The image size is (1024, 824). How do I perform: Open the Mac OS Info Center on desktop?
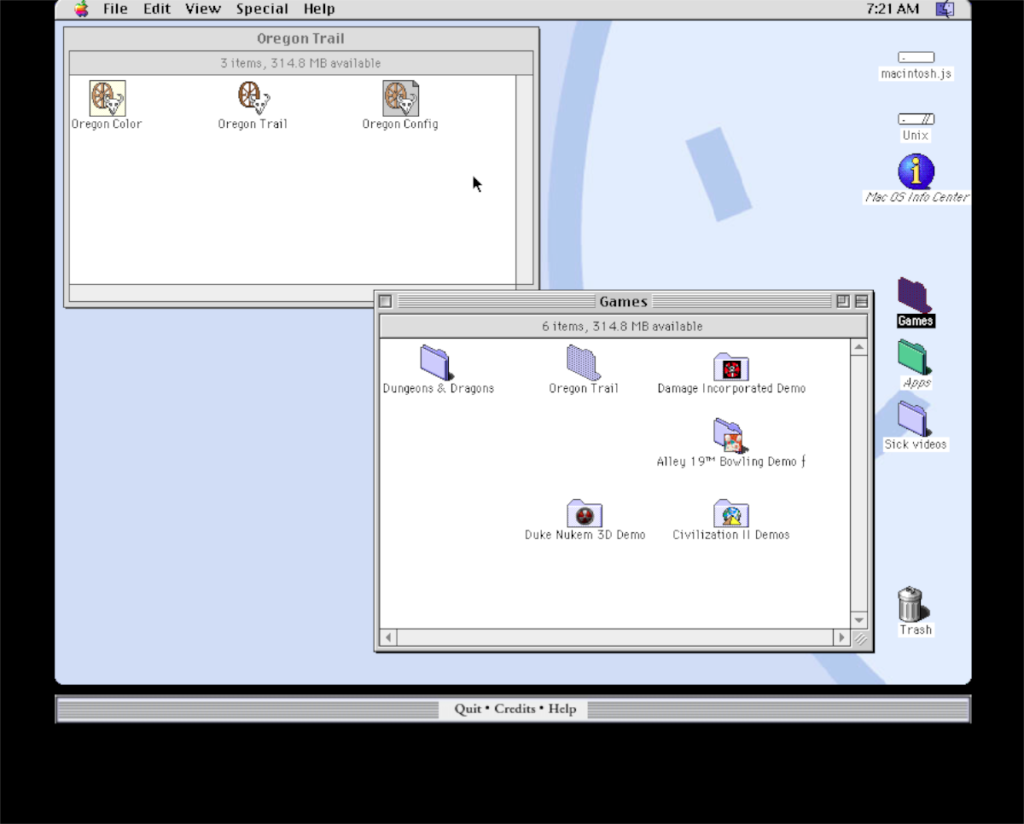point(916,172)
